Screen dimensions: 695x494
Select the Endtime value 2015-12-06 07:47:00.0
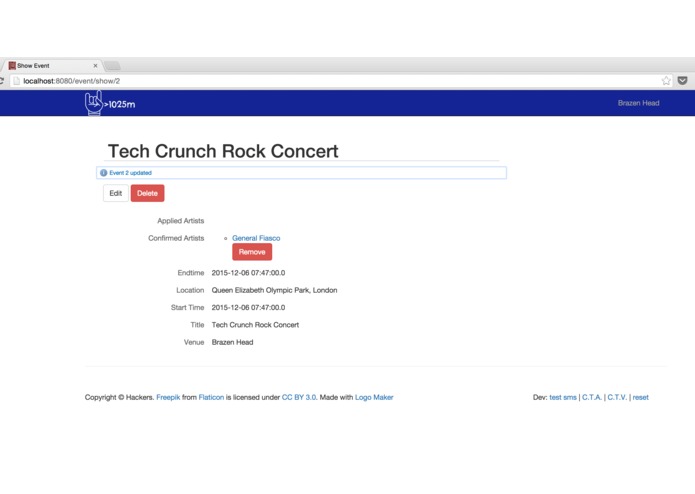coord(248,272)
